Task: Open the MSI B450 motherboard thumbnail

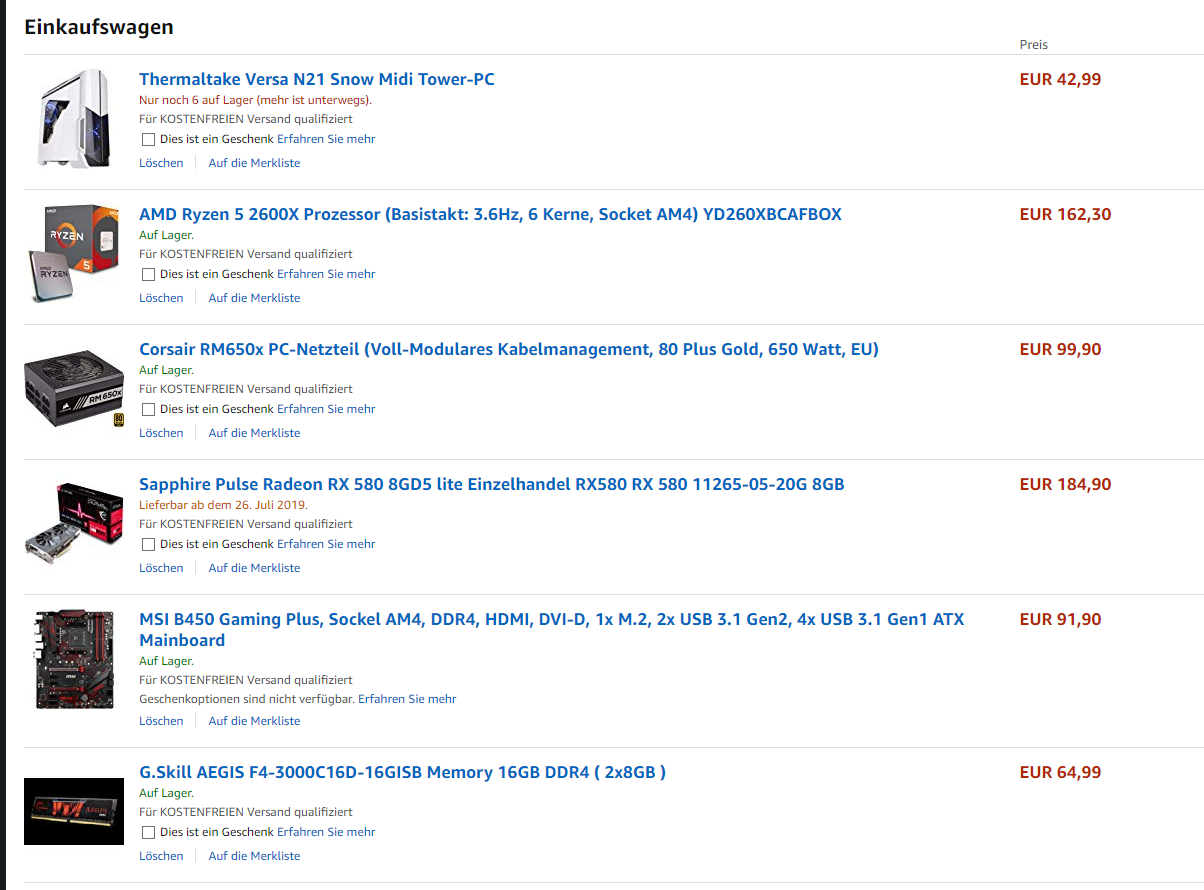Action: coord(74,660)
